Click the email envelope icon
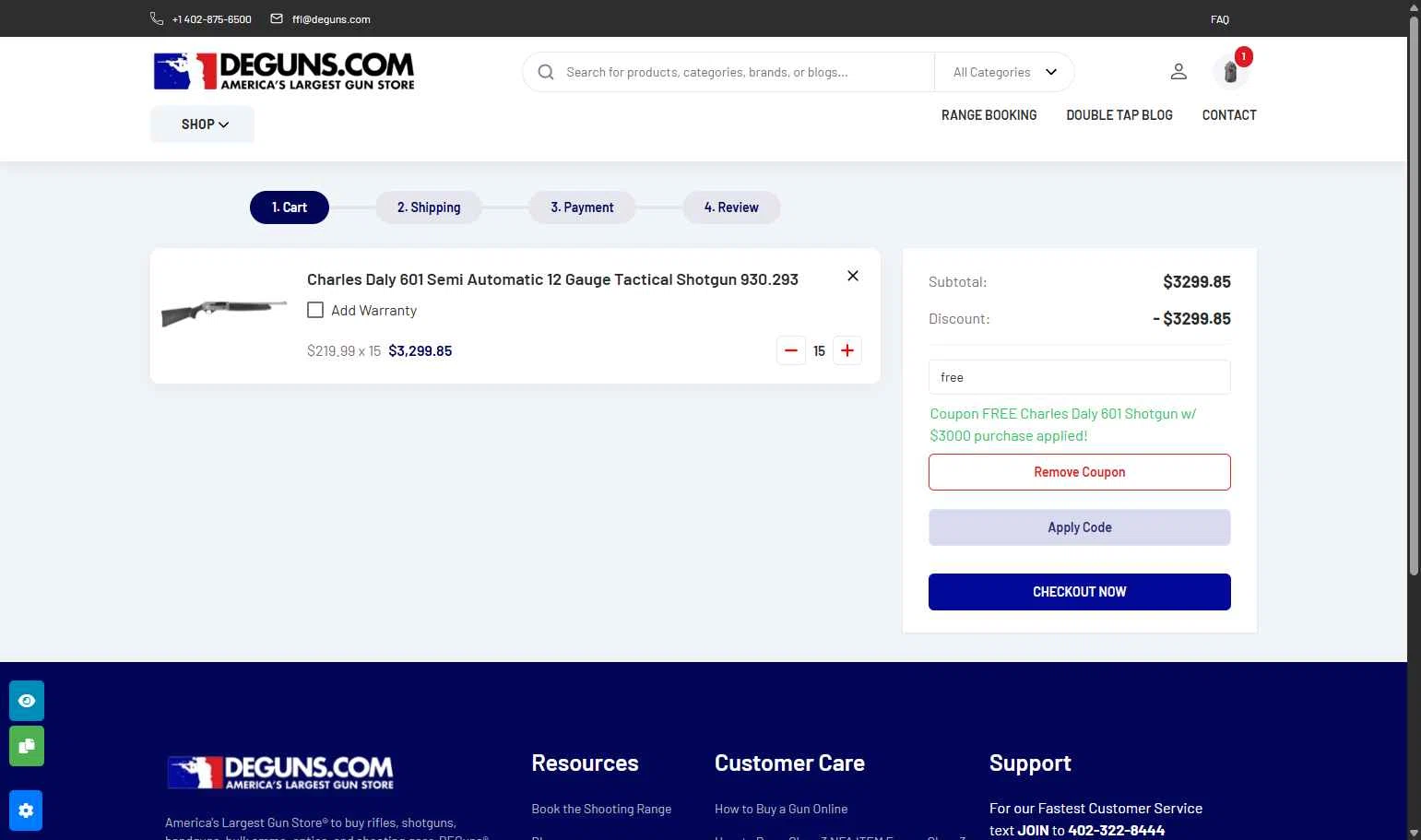1421x840 pixels. pos(277,18)
